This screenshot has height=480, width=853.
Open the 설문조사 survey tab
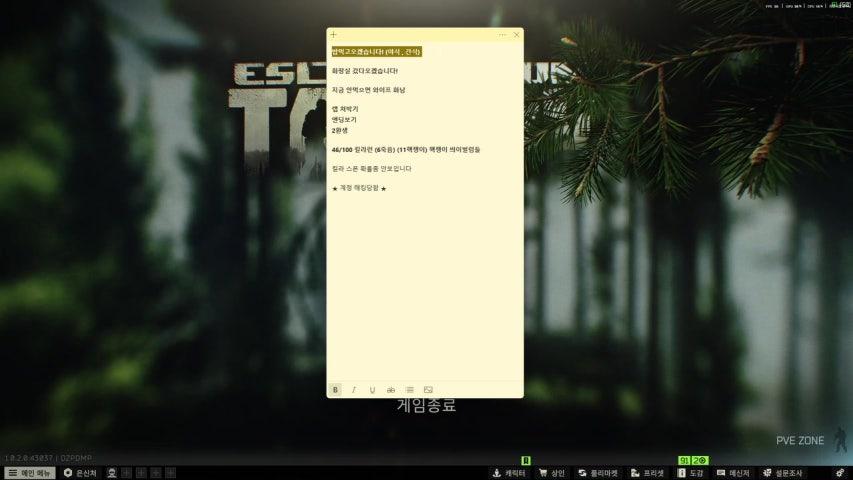coord(783,473)
